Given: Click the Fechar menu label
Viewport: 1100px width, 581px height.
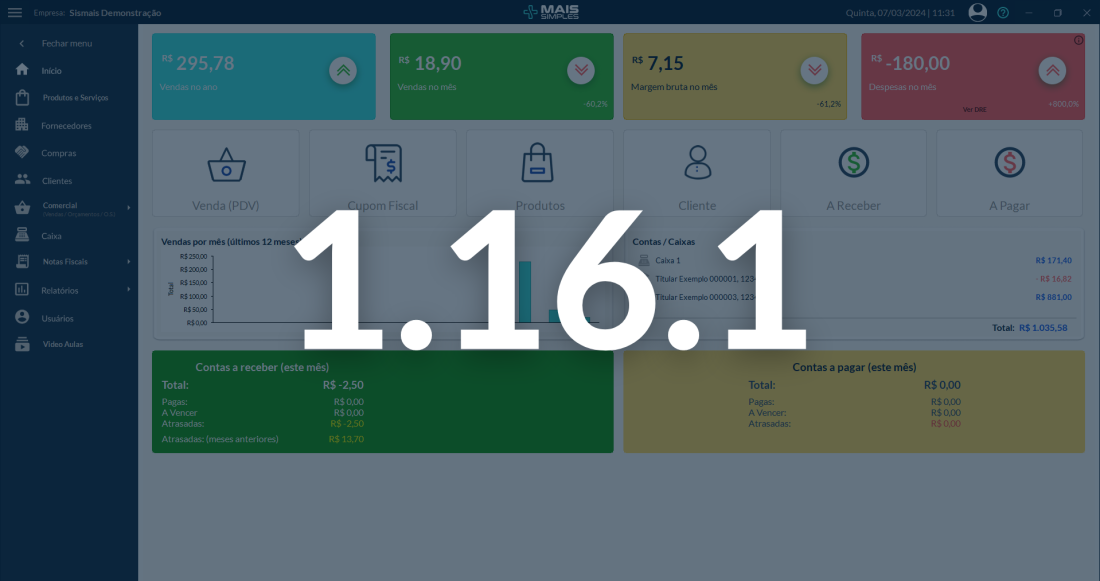Looking at the screenshot, I should point(67,44).
